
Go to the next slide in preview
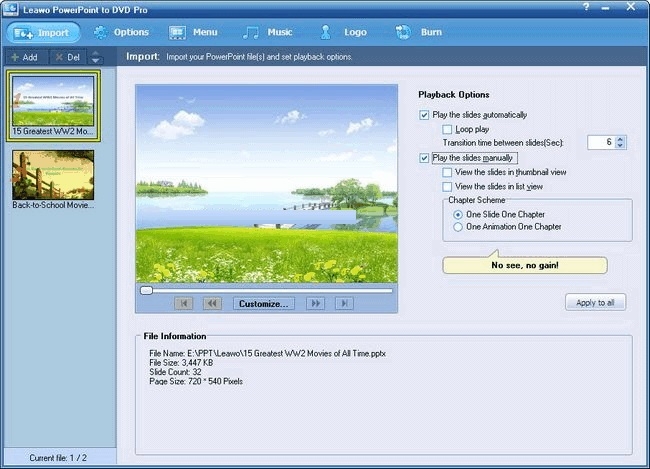tap(315, 303)
